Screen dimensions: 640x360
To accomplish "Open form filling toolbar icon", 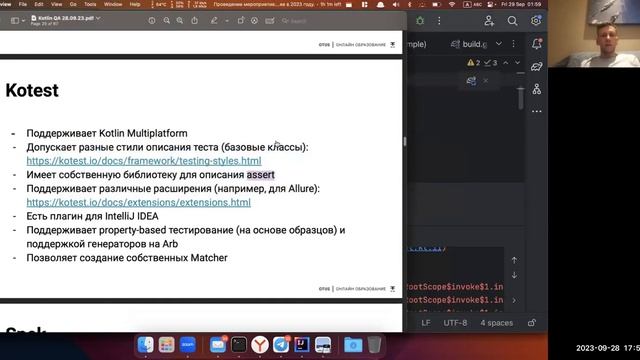I will tap(270, 20).
